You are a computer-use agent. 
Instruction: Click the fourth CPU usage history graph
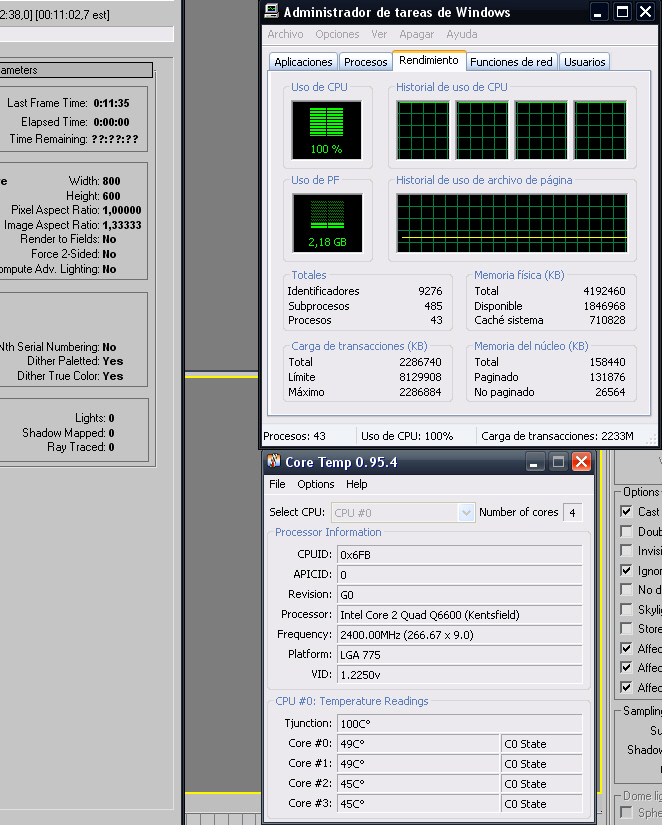click(600, 130)
